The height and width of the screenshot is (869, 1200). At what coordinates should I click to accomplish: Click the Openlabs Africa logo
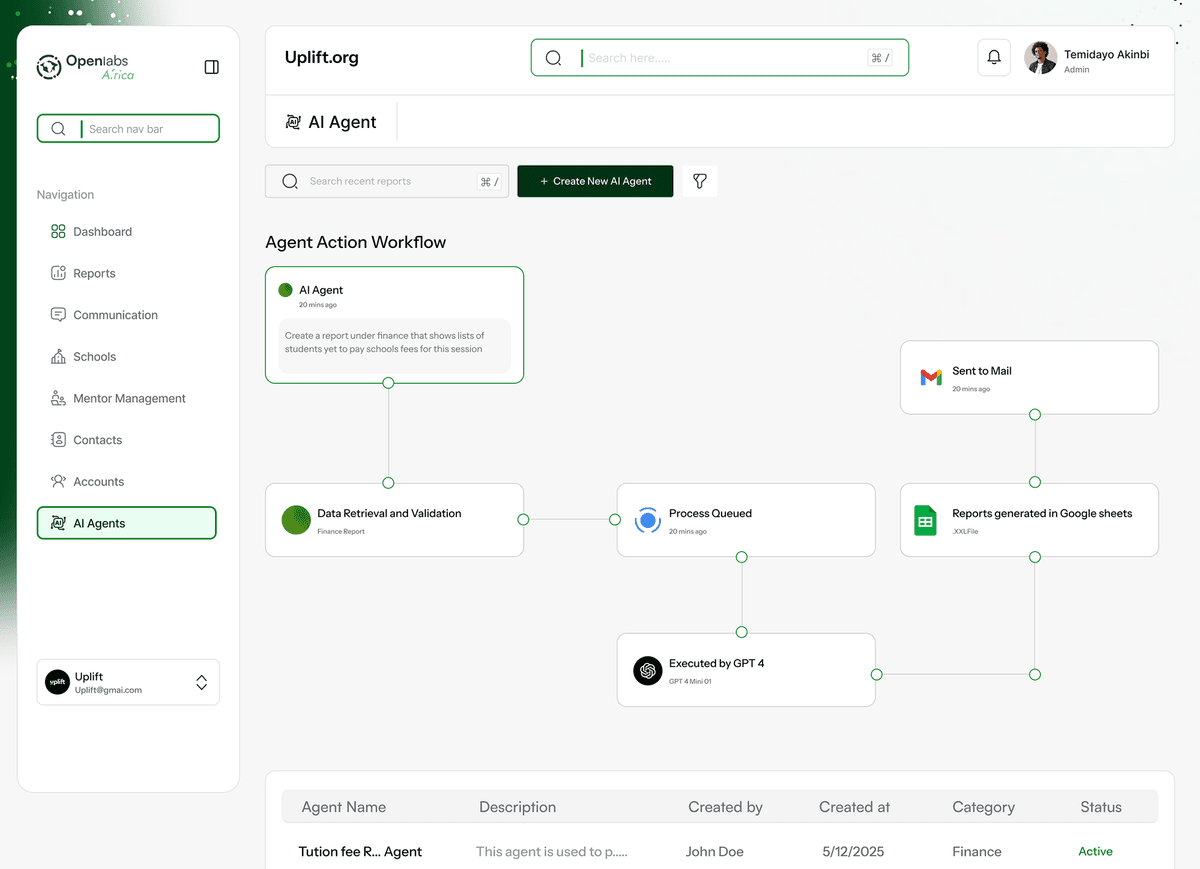click(x=86, y=67)
